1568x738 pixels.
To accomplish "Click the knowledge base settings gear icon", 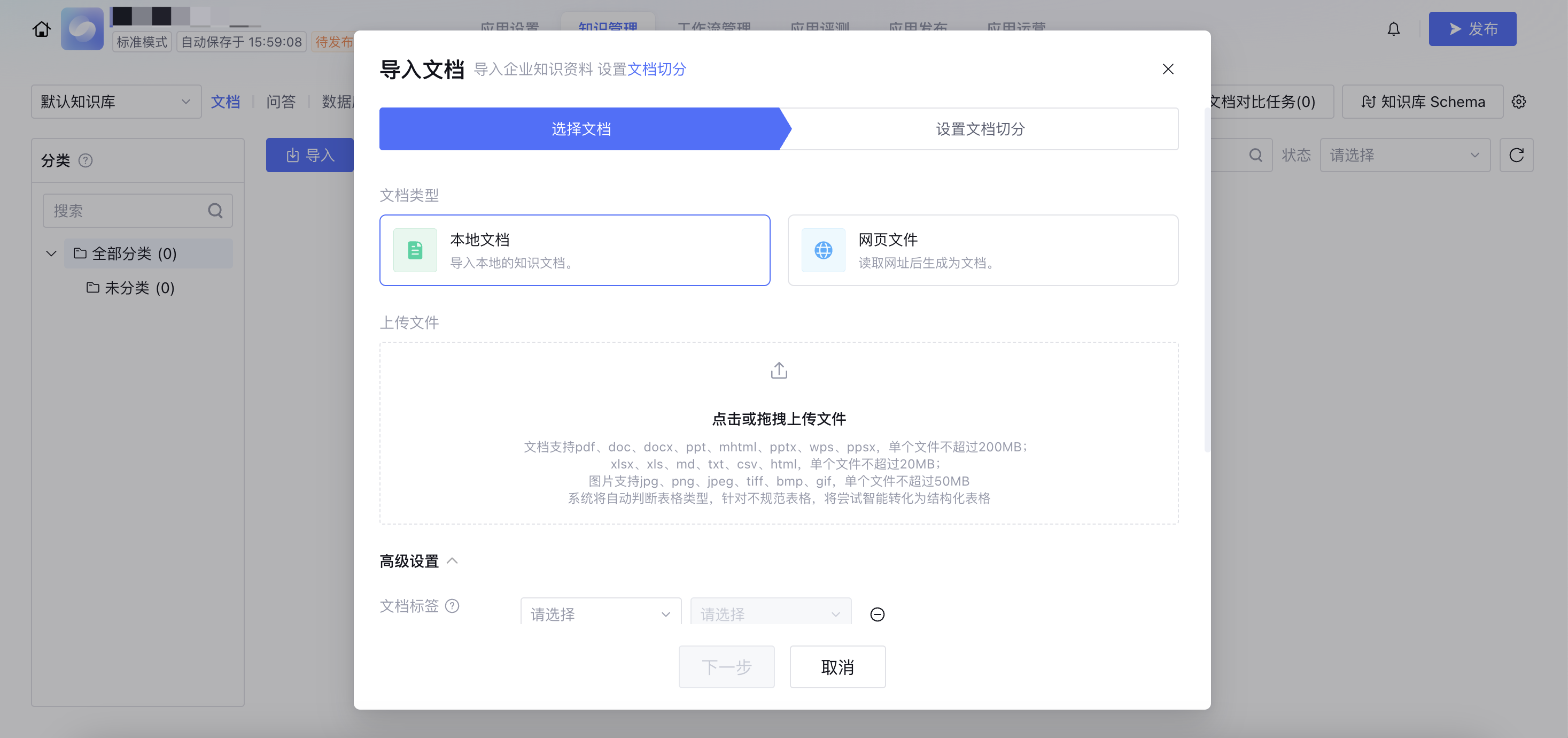I will (x=1518, y=102).
